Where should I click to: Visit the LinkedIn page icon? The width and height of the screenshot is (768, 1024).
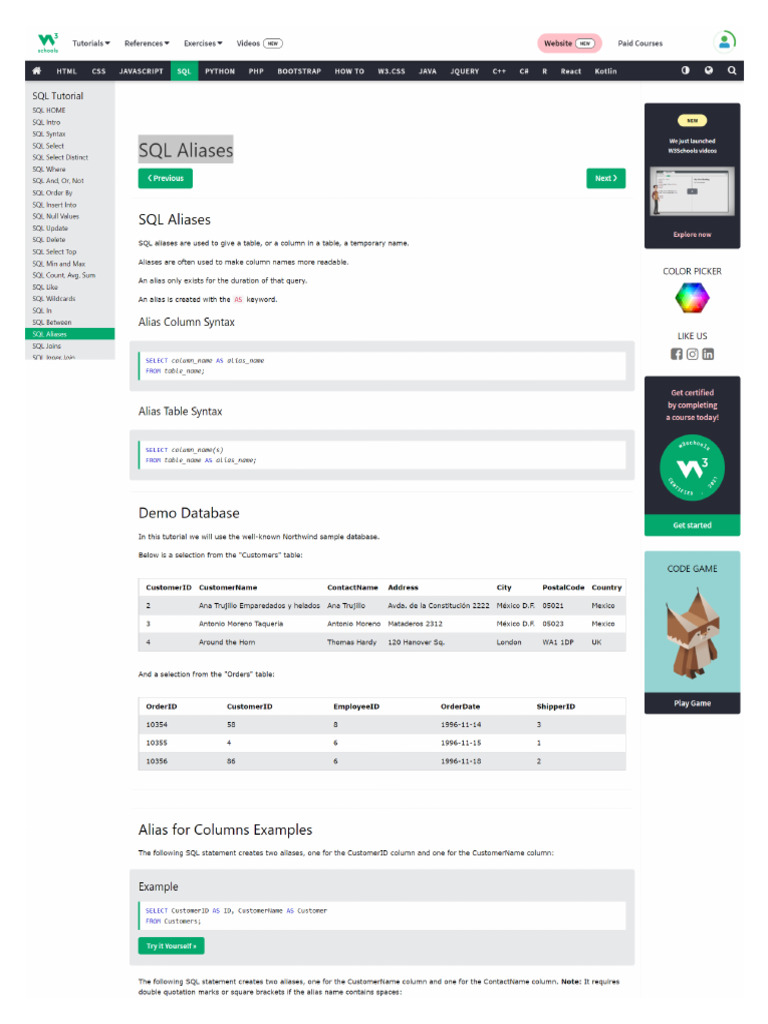[x=708, y=354]
